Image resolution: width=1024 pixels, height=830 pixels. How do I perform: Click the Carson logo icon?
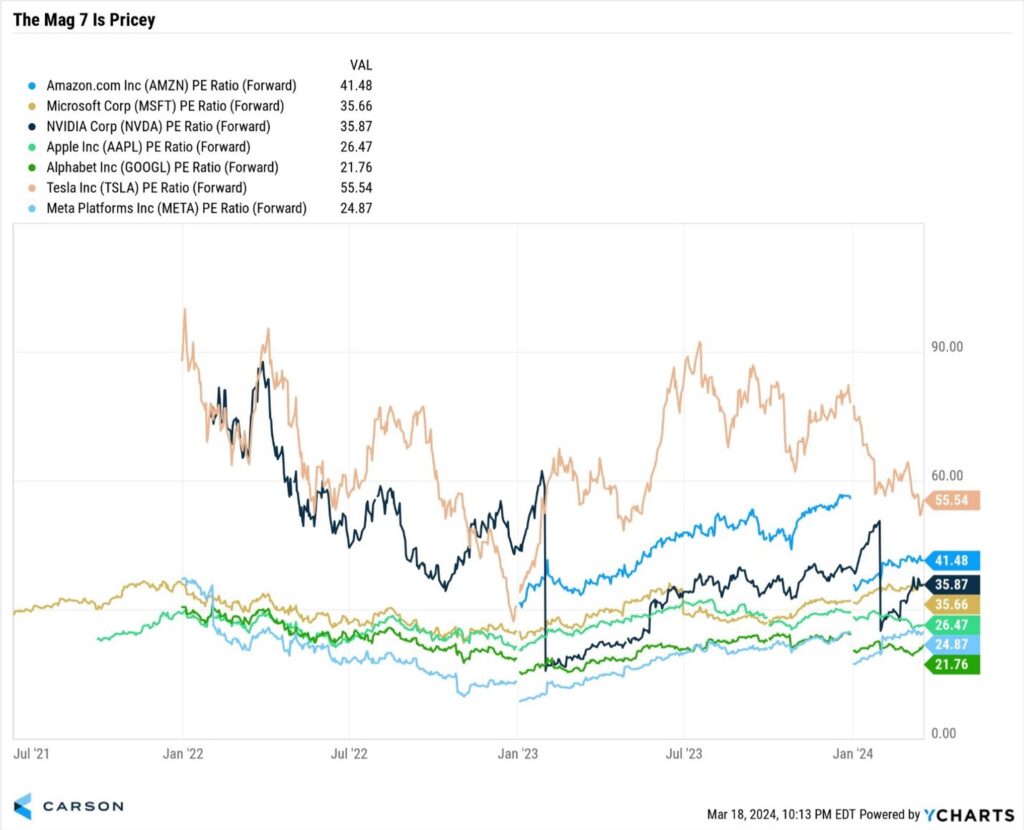coord(23,804)
